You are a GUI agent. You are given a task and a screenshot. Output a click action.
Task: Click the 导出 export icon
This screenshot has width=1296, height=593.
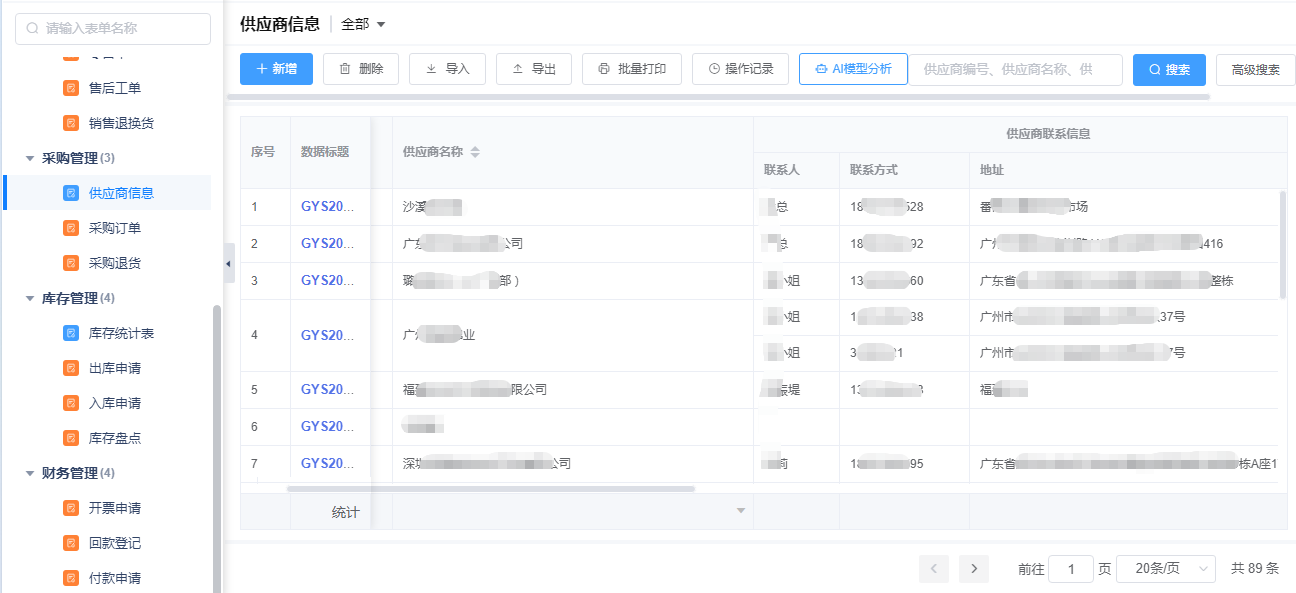point(519,69)
